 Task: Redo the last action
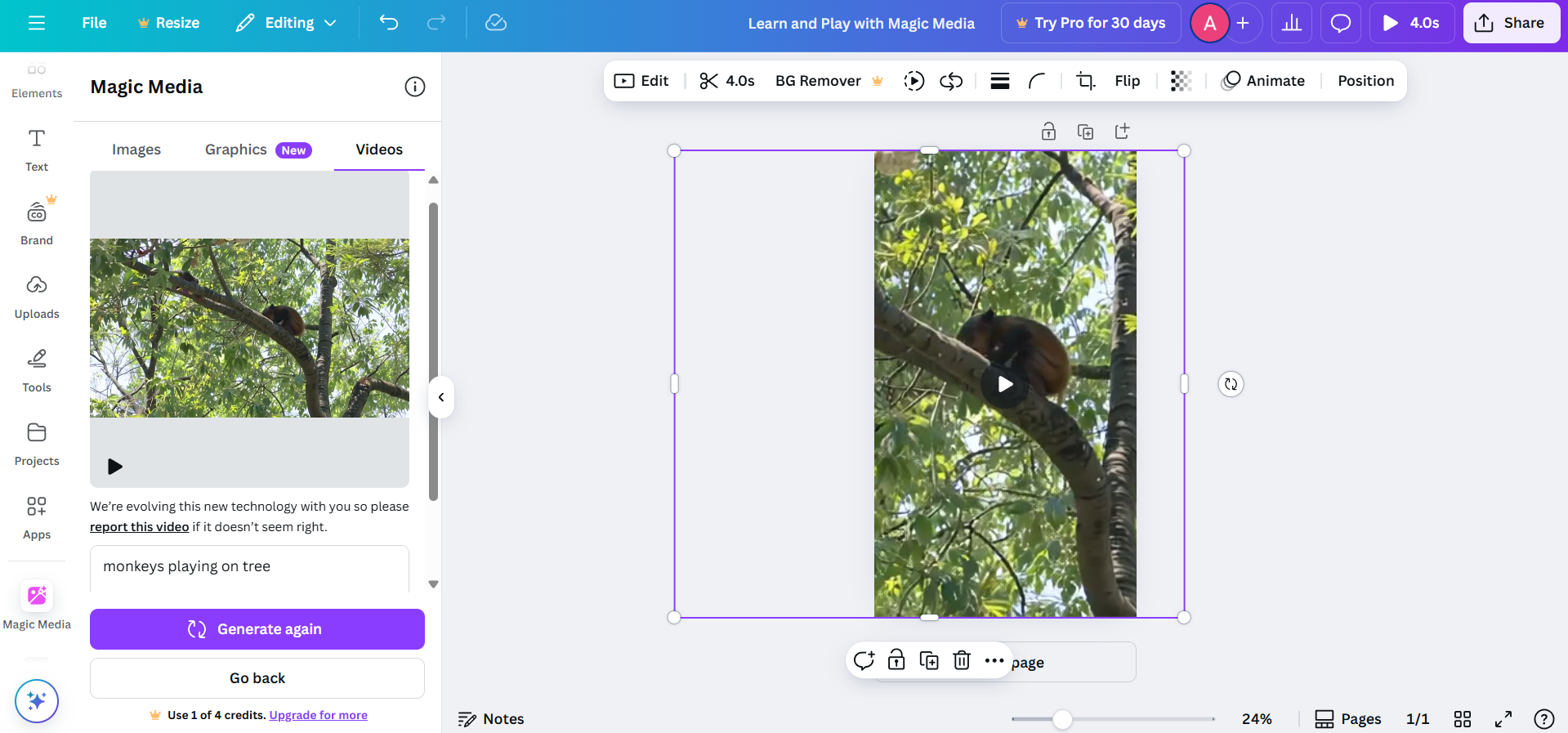(436, 23)
